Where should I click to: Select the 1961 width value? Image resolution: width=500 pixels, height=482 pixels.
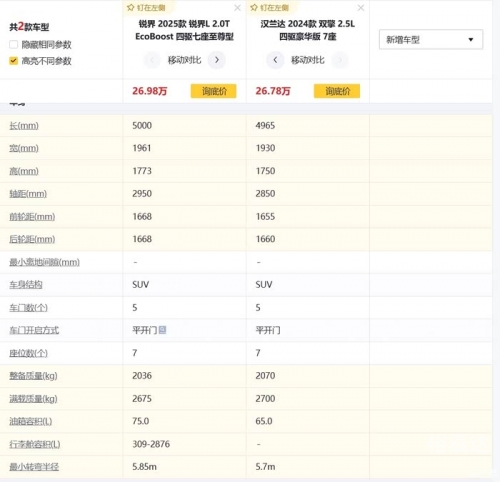point(142,148)
